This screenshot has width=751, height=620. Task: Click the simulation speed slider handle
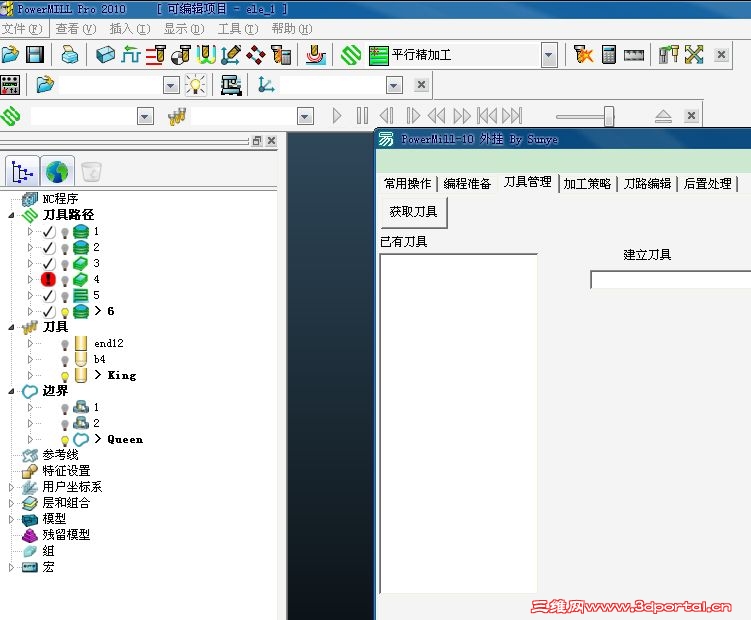point(609,116)
